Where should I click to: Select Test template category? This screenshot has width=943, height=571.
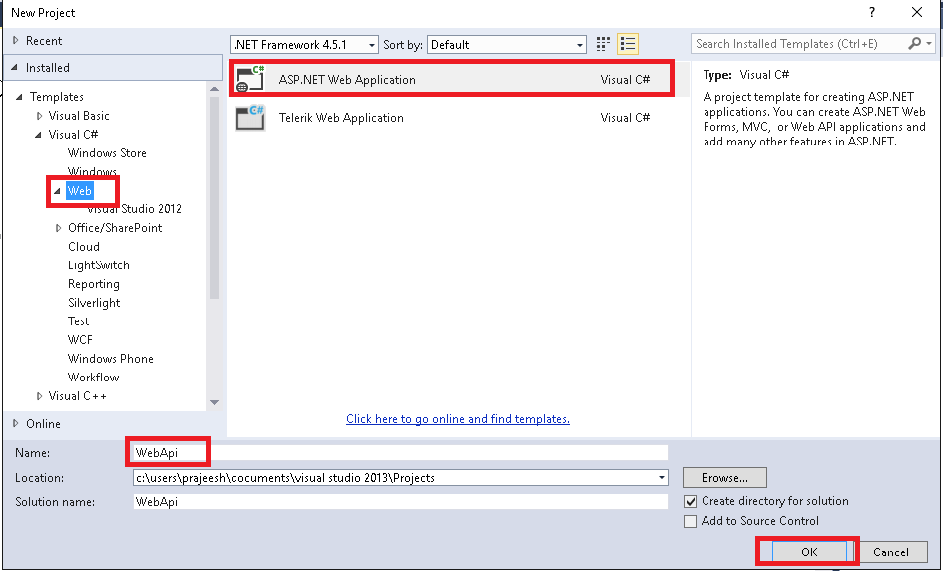point(78,321)
